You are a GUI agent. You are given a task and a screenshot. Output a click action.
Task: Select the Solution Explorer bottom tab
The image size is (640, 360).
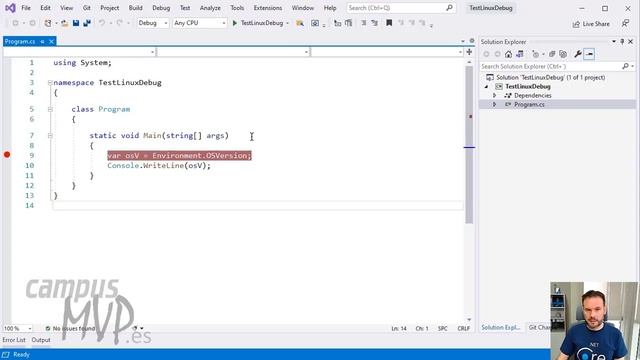(x=500, y=327)
